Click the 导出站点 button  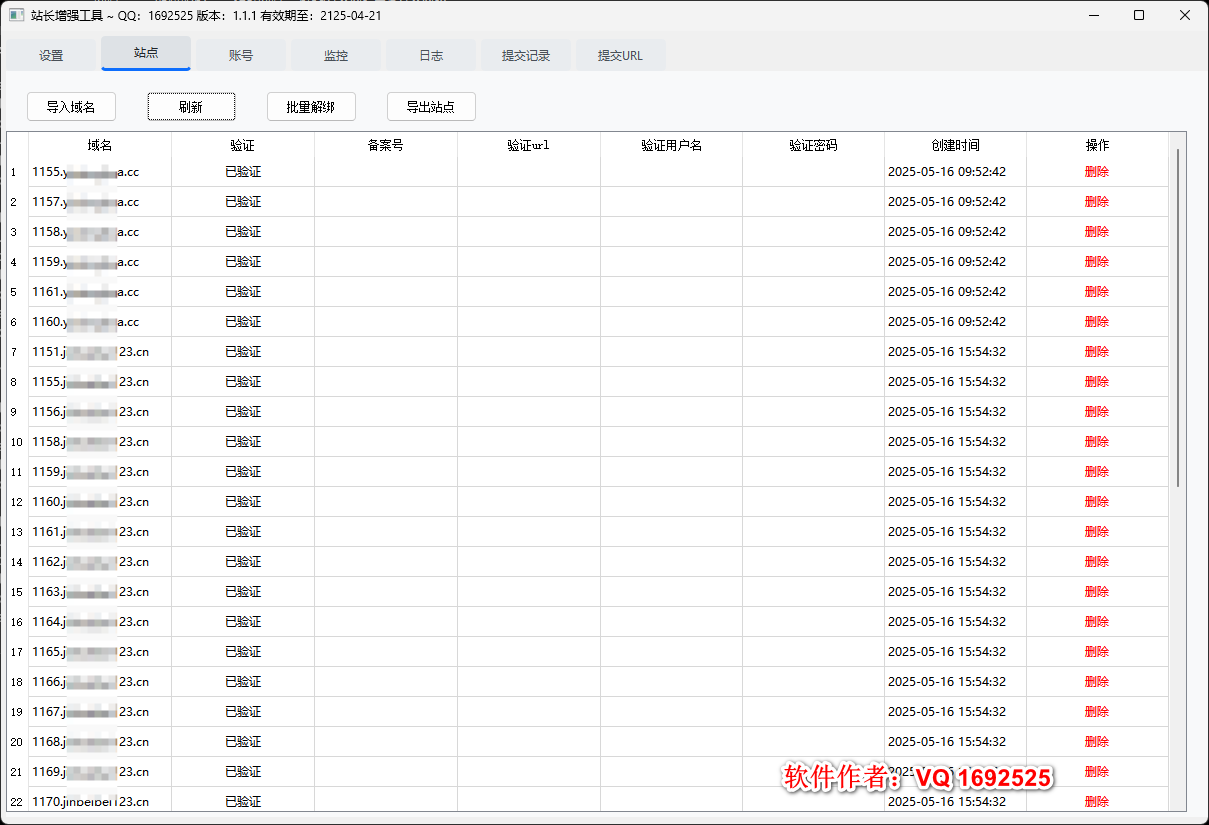[431, 107]
